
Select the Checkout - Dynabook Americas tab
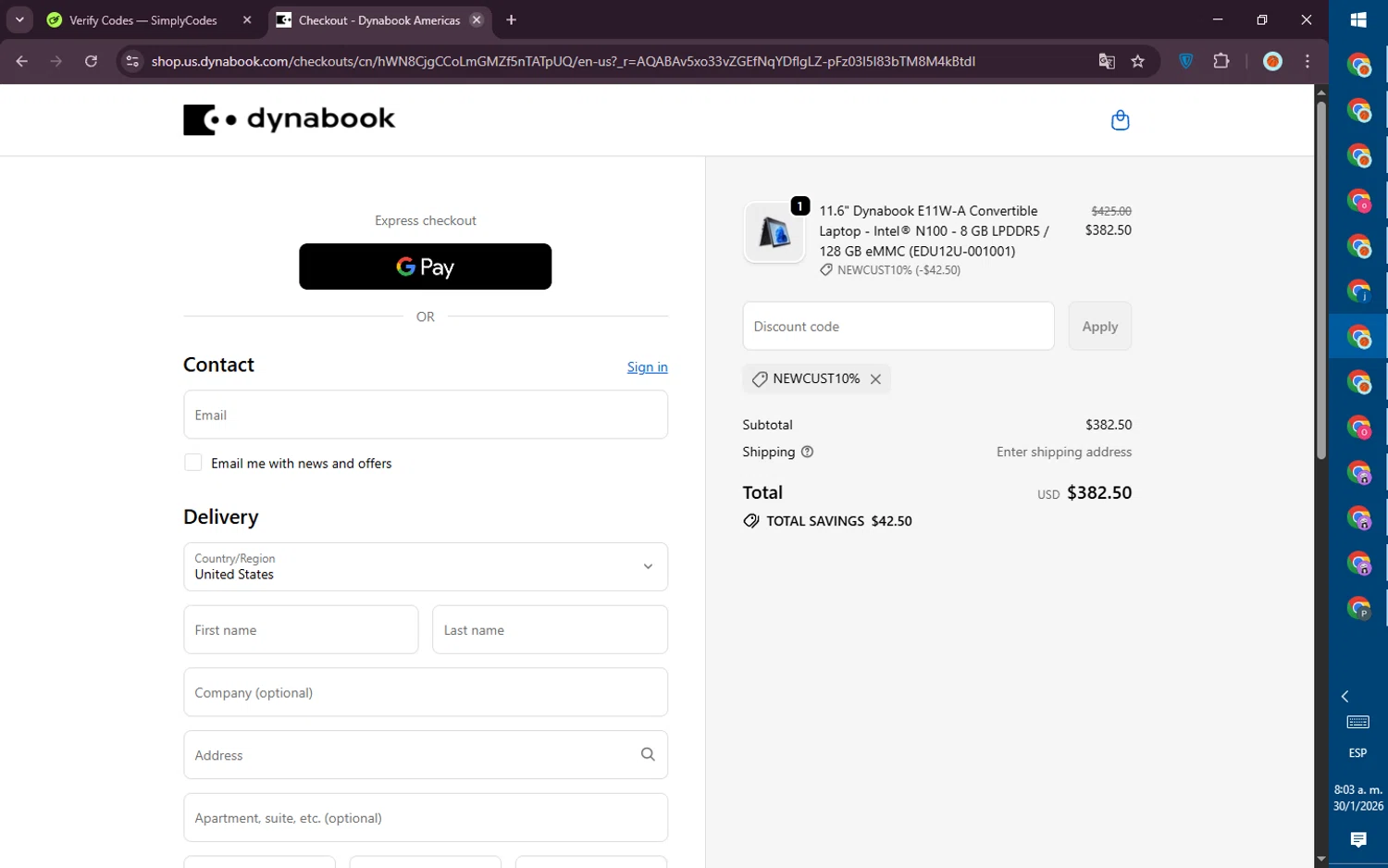[379, 20]
